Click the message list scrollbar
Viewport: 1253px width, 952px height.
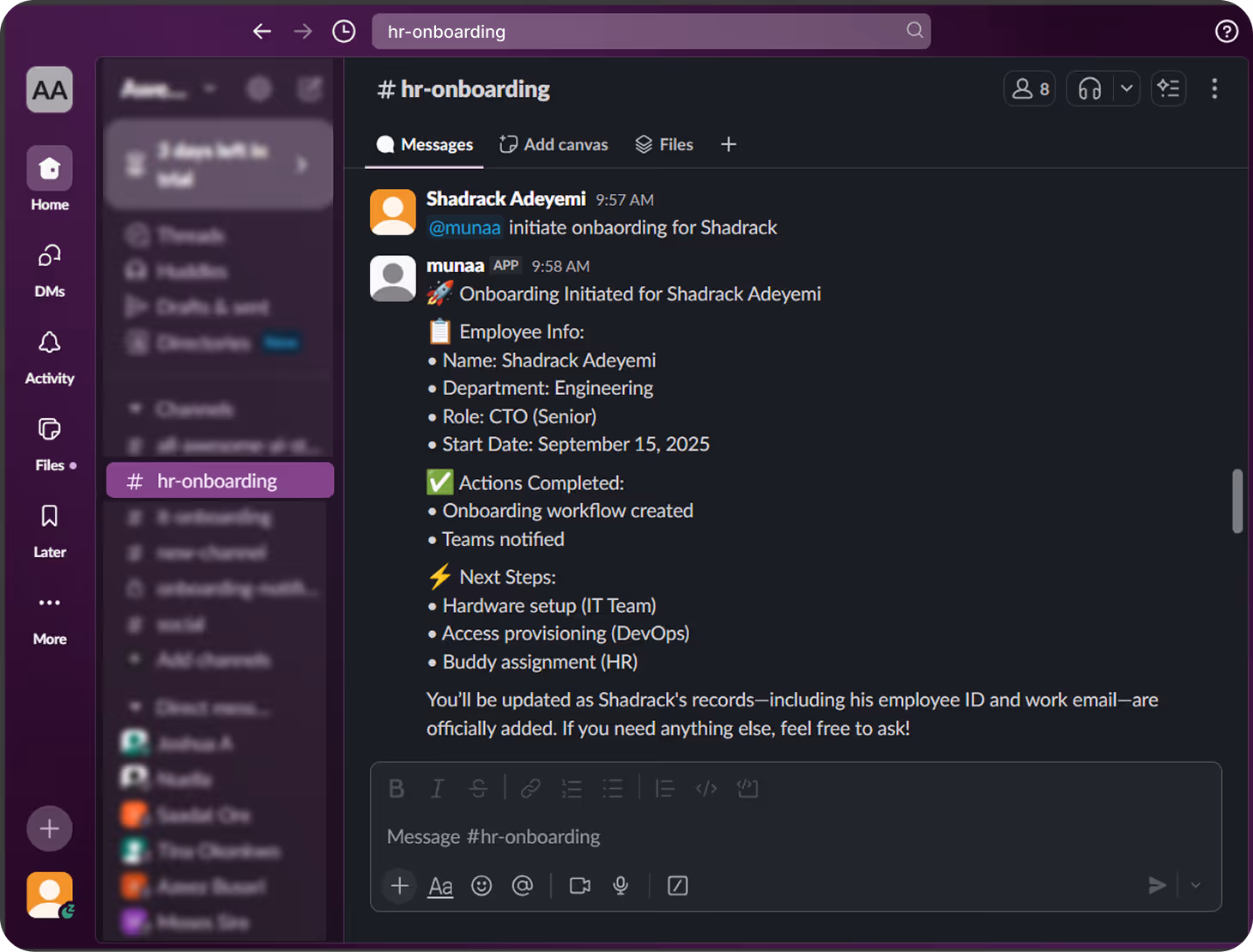point(1237,500)
